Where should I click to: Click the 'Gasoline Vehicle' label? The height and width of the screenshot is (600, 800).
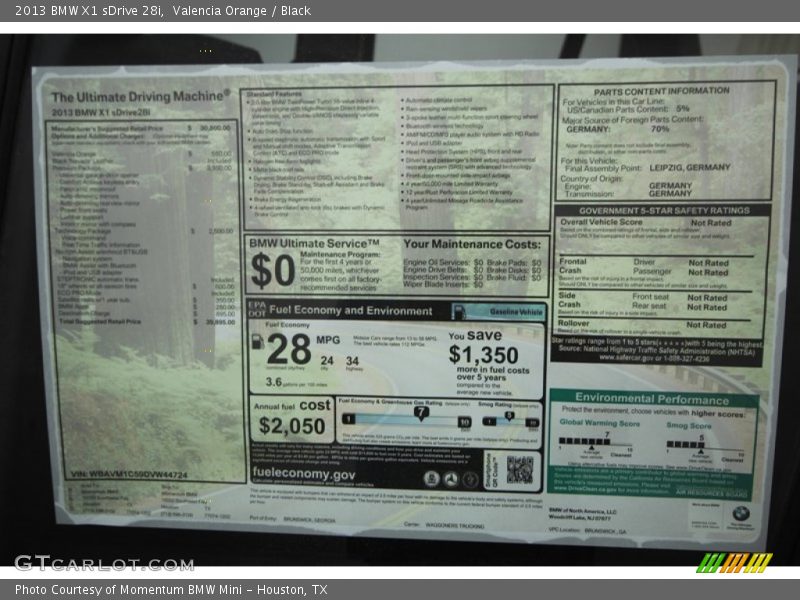coord(516,311)
